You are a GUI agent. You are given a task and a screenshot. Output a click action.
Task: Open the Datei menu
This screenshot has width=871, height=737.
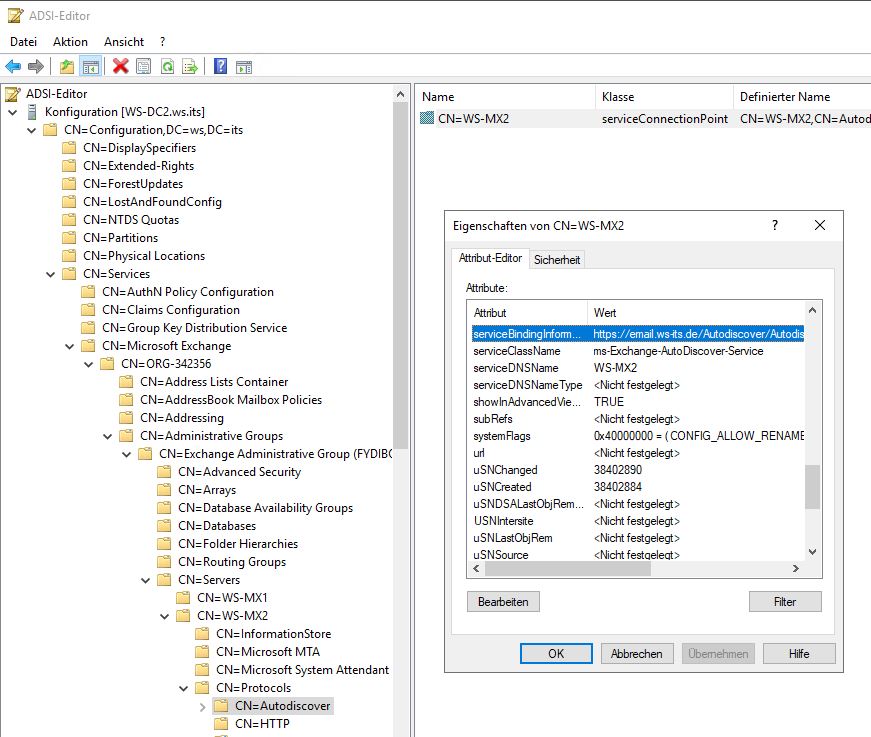[23, 42]
